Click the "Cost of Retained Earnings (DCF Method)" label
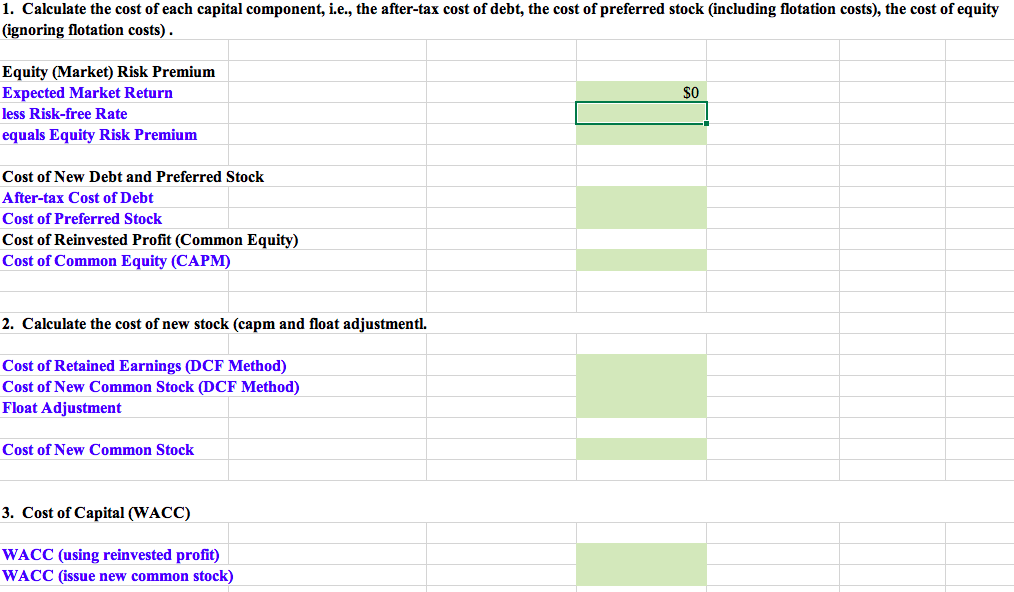The image size is (1014, 592). tap(140, 365)
